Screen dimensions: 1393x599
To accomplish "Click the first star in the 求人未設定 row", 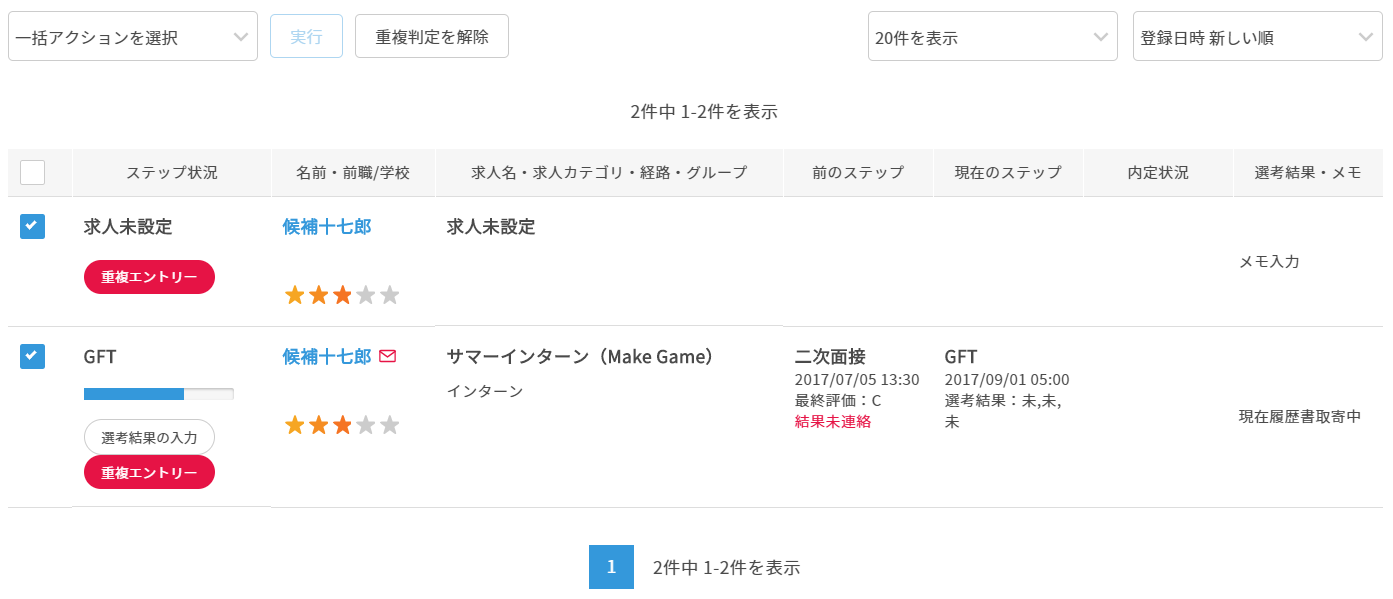I will tap(295, 295).
